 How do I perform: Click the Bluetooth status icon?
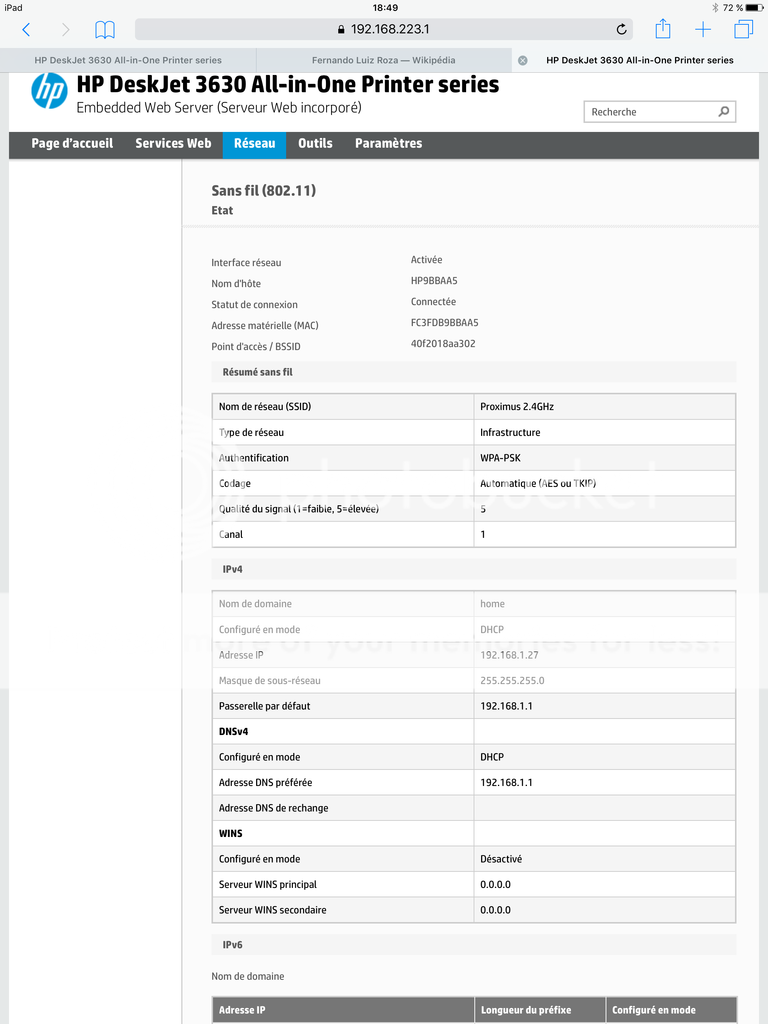(x=715, y=8)
